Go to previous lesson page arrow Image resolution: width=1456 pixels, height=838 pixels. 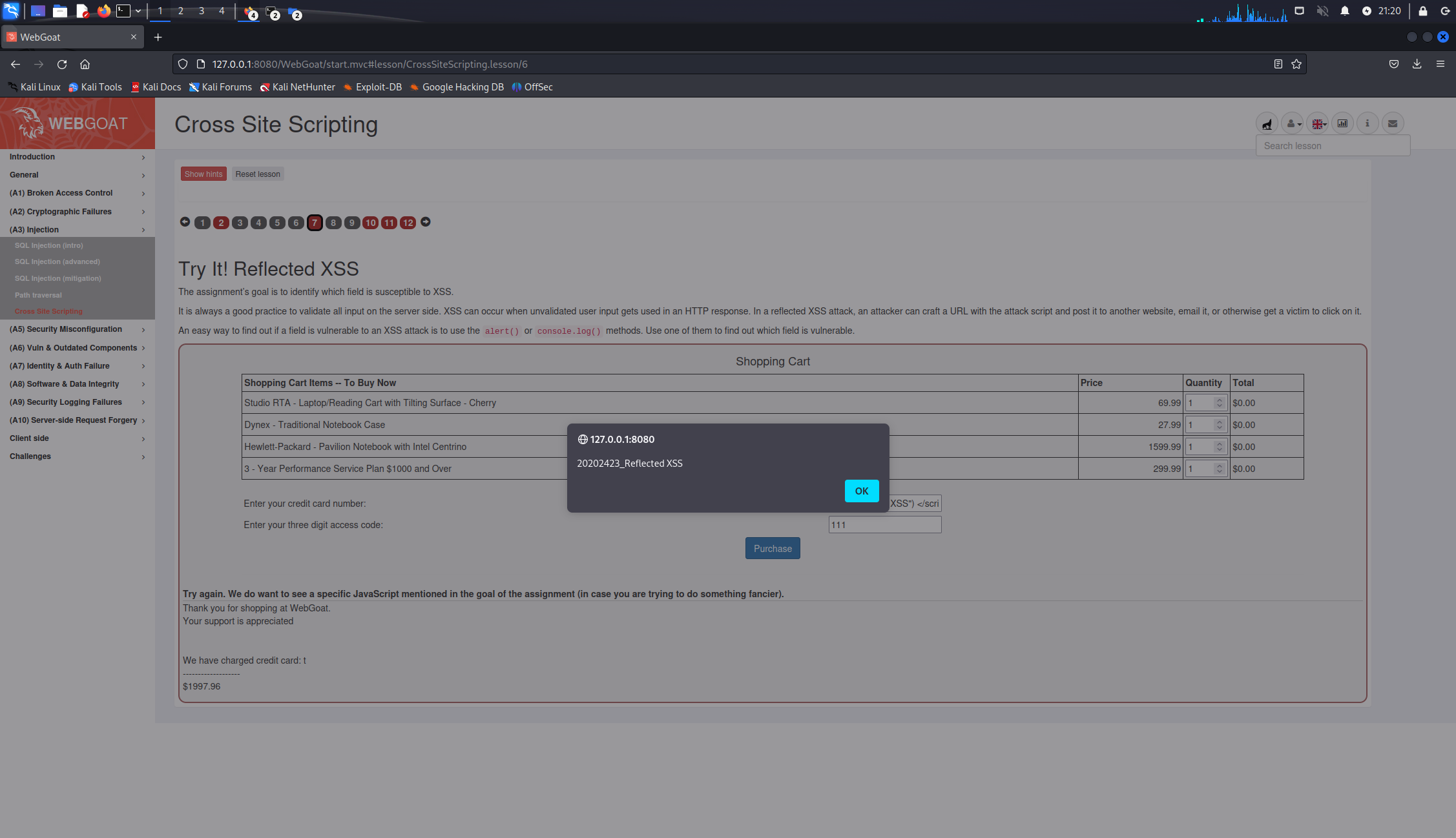click(185, 222)
